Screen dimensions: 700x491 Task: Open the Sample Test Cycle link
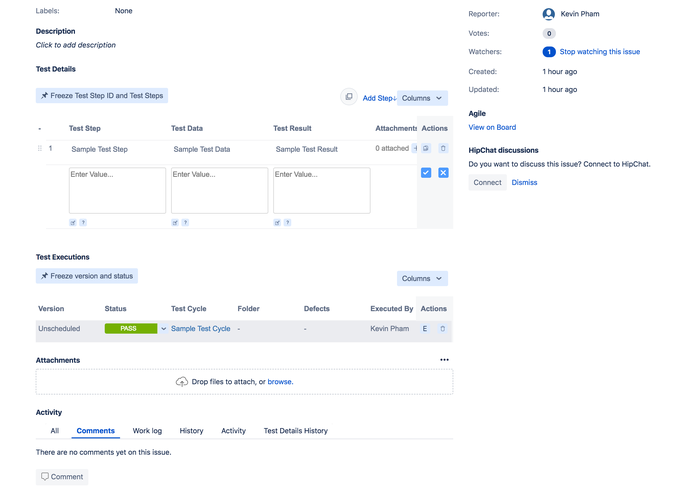tap(200, 329)
